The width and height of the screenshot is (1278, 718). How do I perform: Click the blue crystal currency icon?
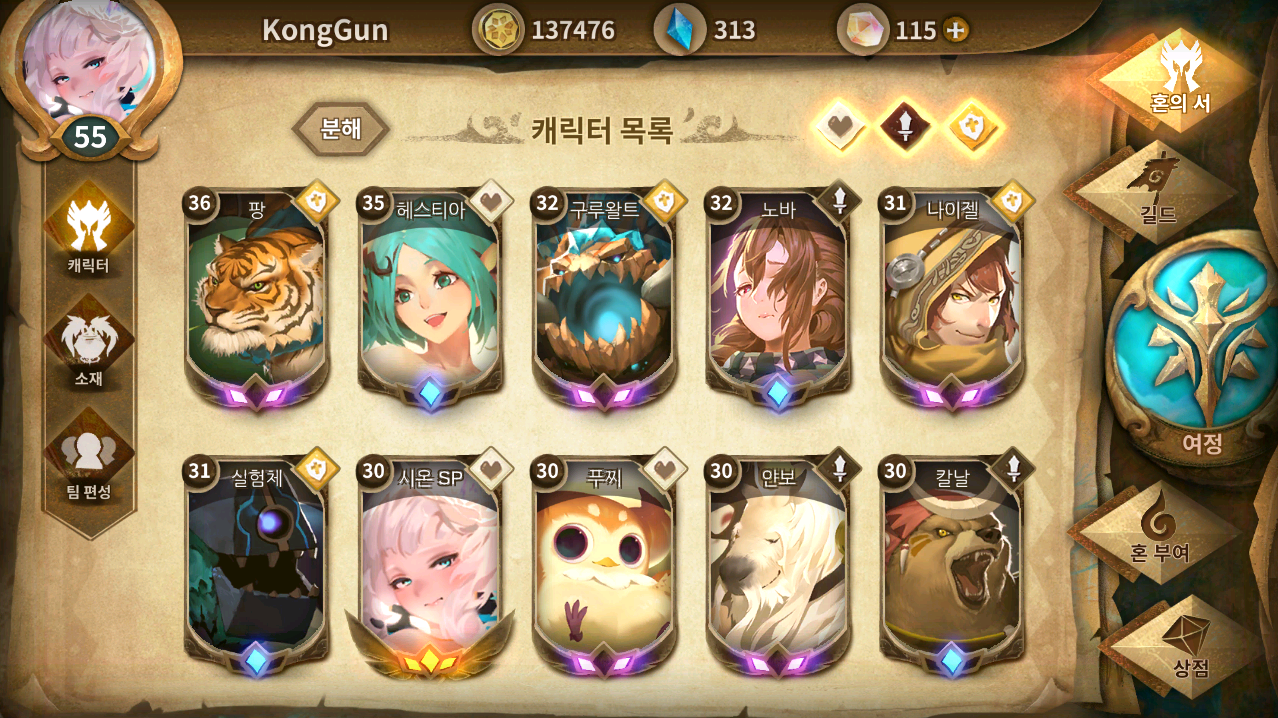680,29
